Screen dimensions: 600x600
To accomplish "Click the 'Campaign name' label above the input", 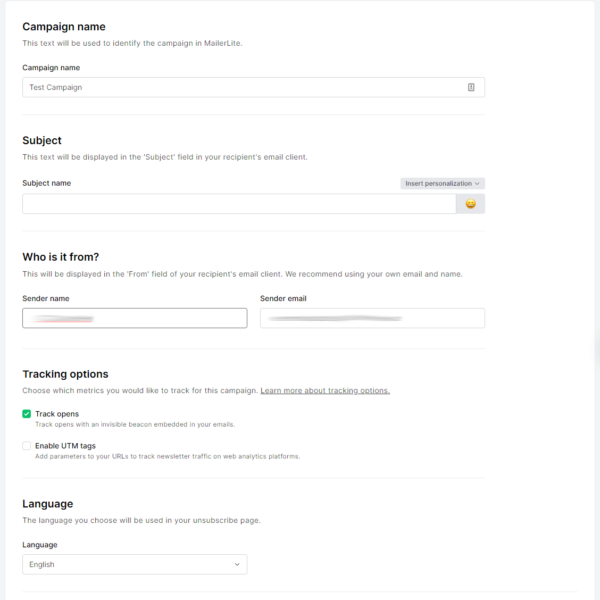I will 51,68.
